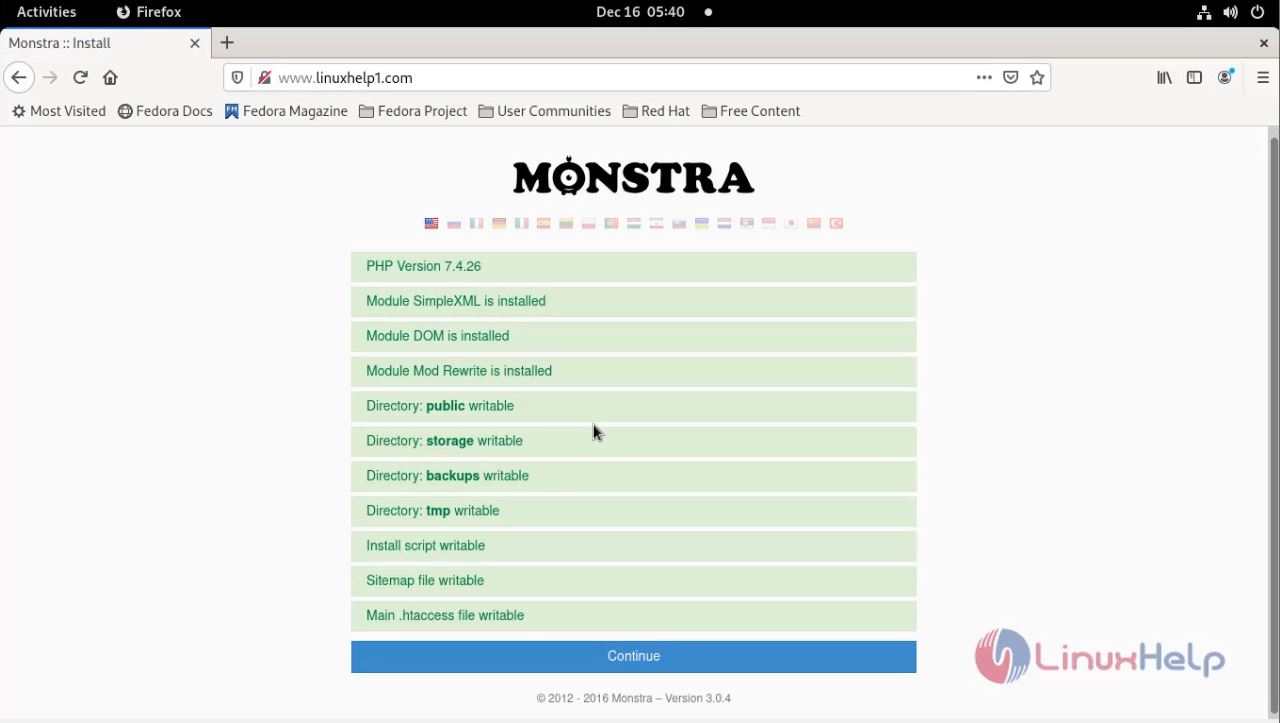Select the Portuguese flag language
1280x723 pixels.
(x=611, y=223)
